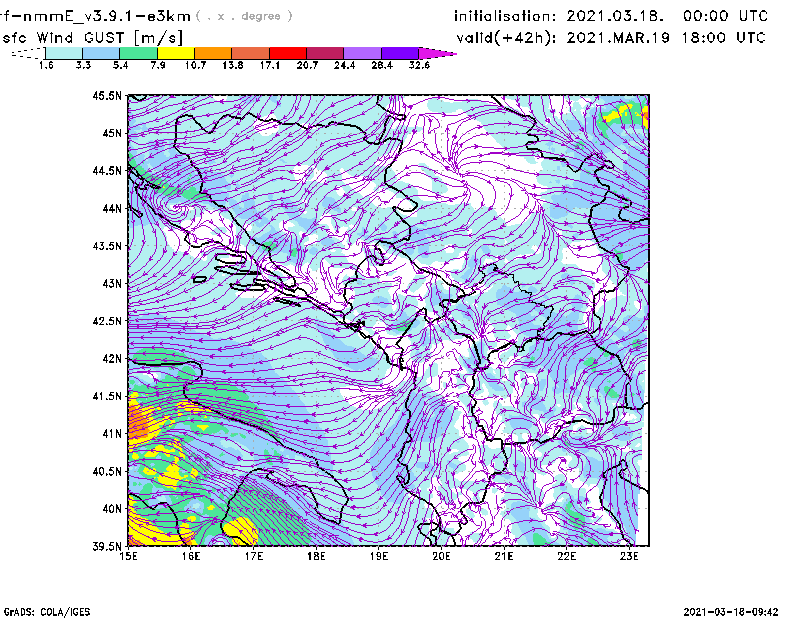Click the 41.5N latitude label
The width and height of the screenshot is (800, 618).
(107, 396)
